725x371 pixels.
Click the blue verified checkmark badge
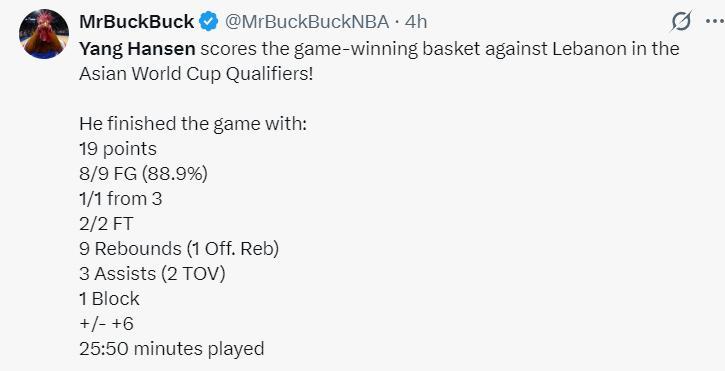[x=209, y=22]
